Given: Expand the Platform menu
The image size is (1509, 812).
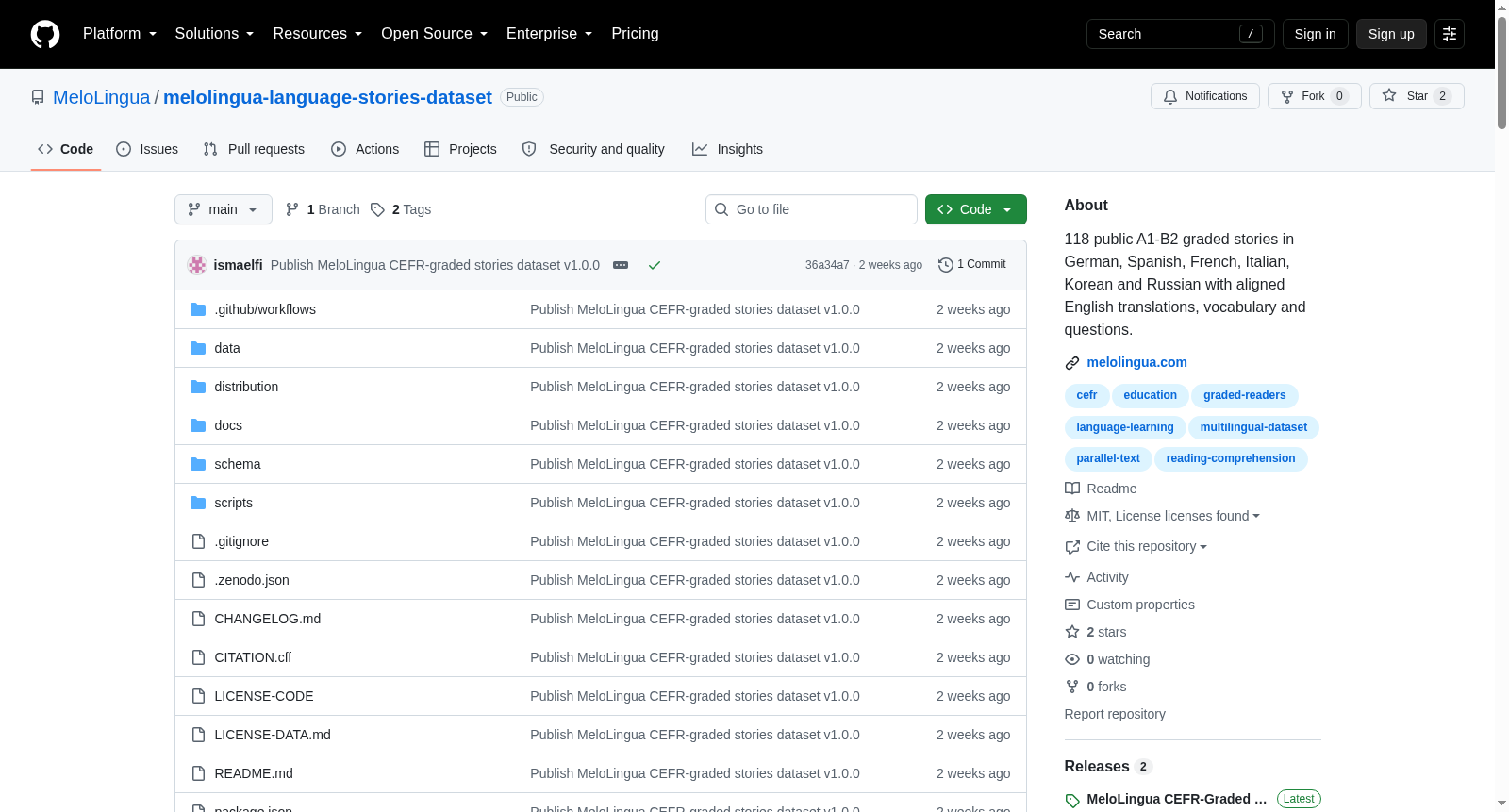Looking at the screenshot, I should [x=119, y=34].
